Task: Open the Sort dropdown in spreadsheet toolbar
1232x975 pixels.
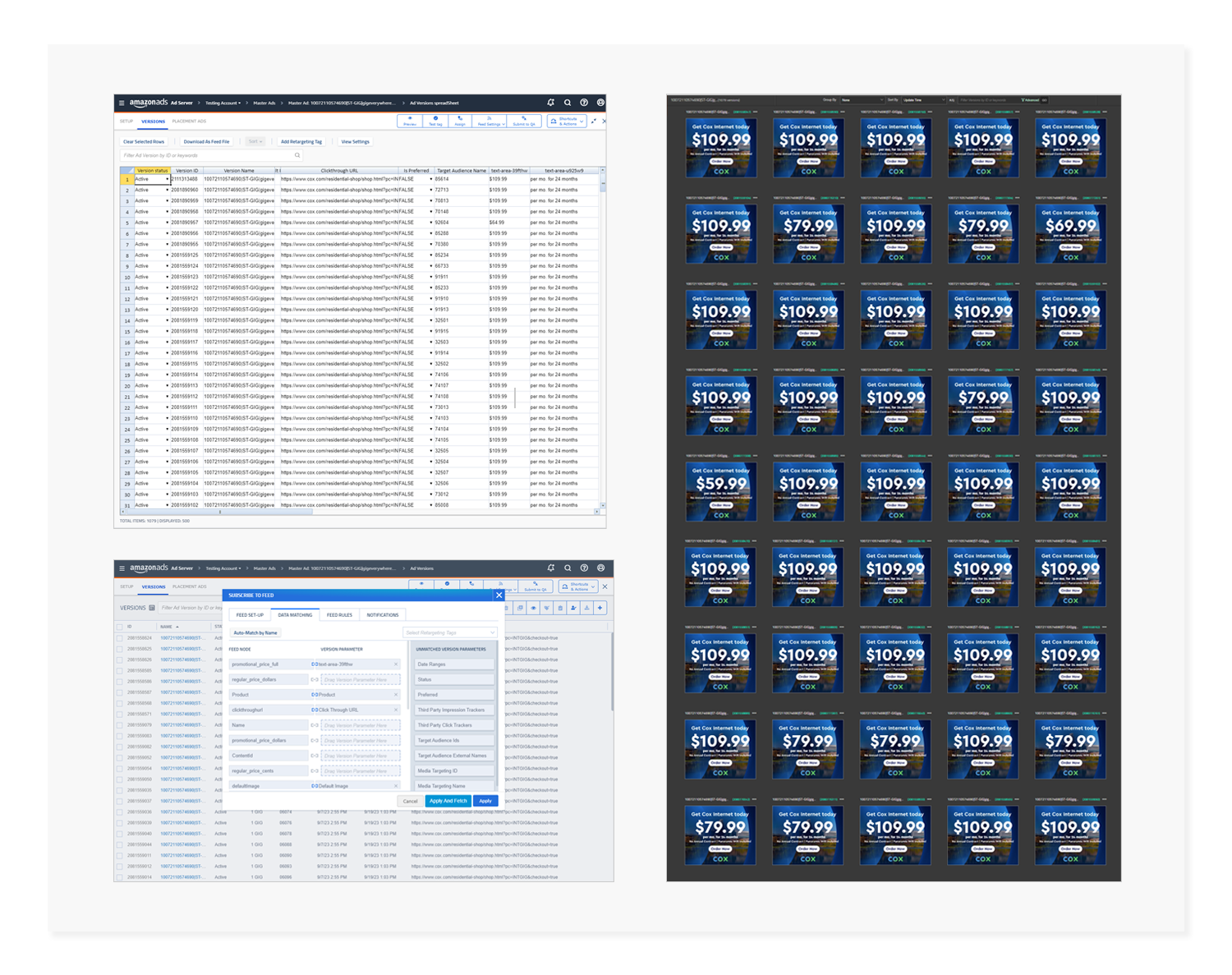Action: click(255, 141)
